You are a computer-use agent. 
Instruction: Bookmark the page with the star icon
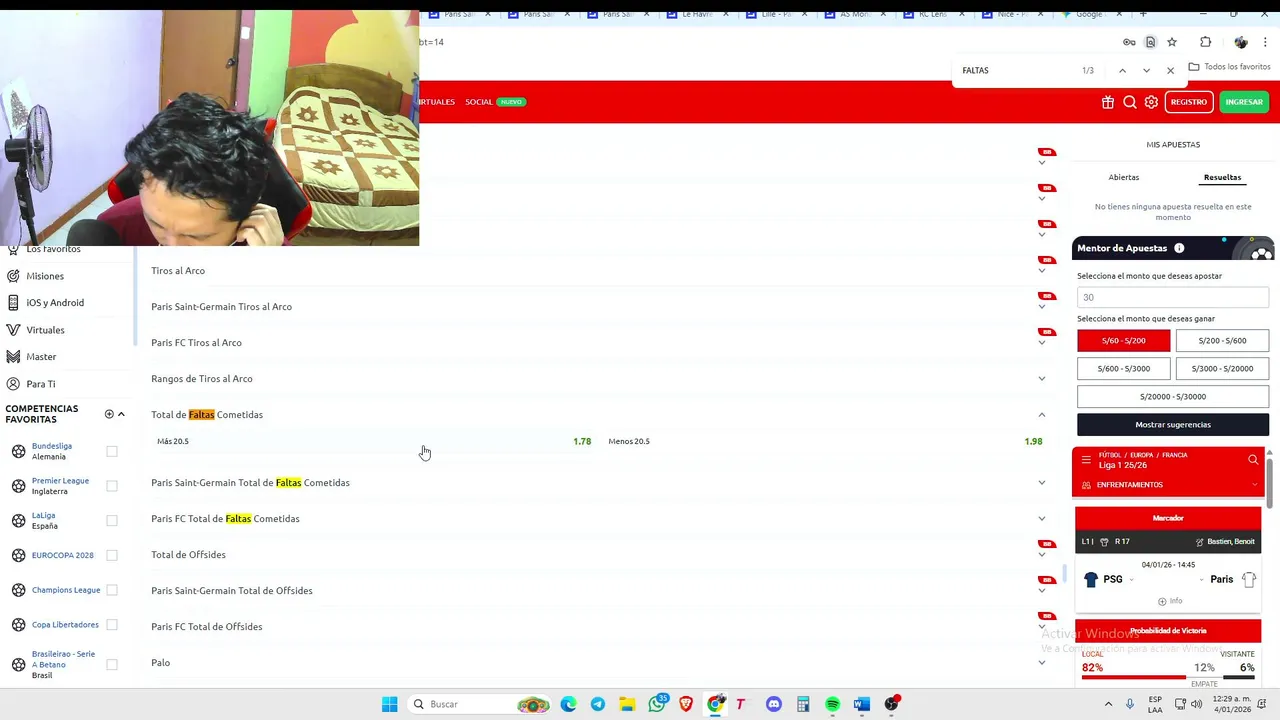pos(1172,42)
